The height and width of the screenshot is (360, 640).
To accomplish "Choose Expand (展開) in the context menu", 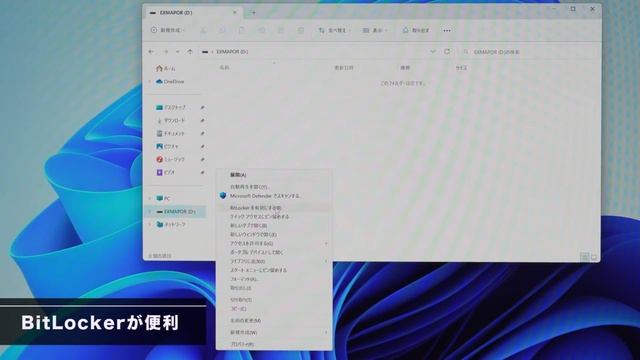I will click(274, 175).
